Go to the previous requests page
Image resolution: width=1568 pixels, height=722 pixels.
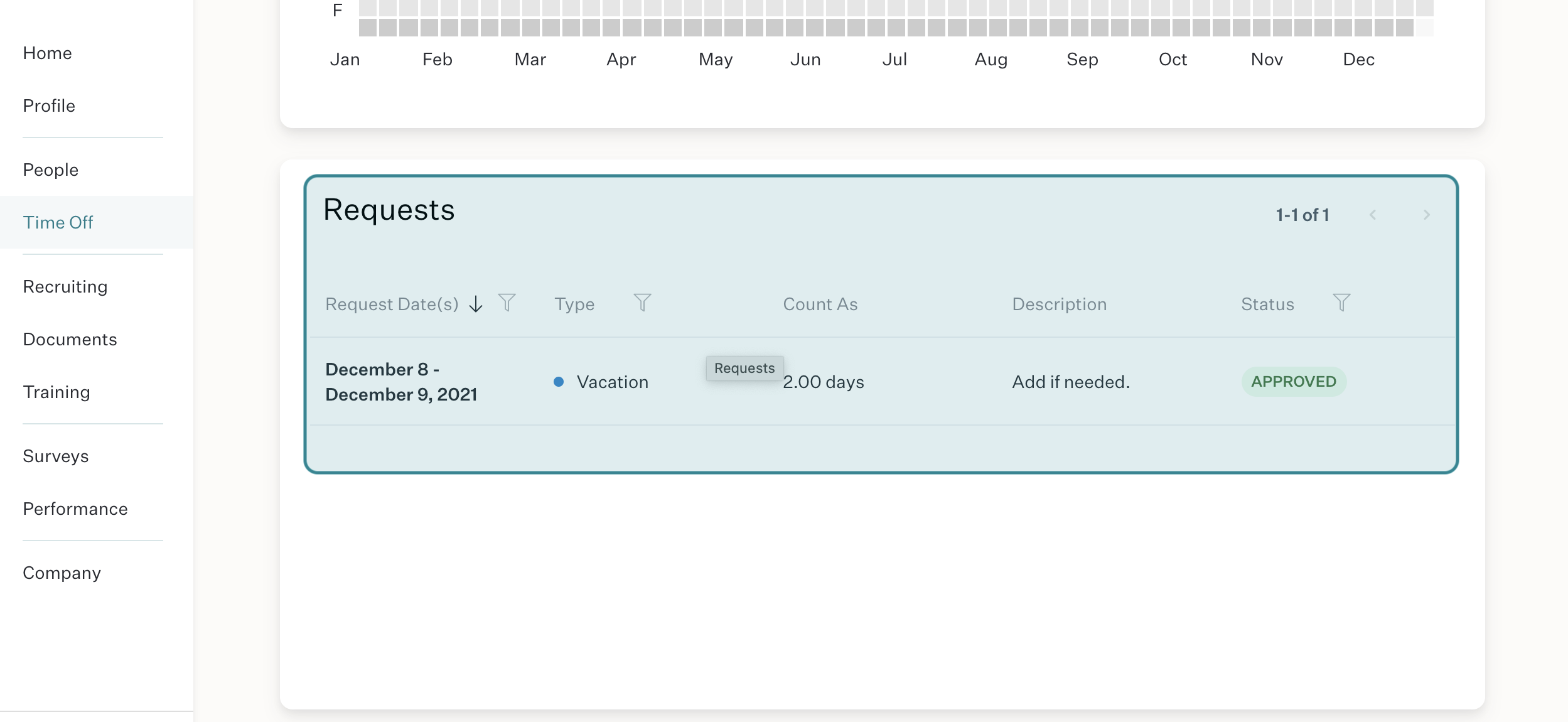pos(1373,215)
